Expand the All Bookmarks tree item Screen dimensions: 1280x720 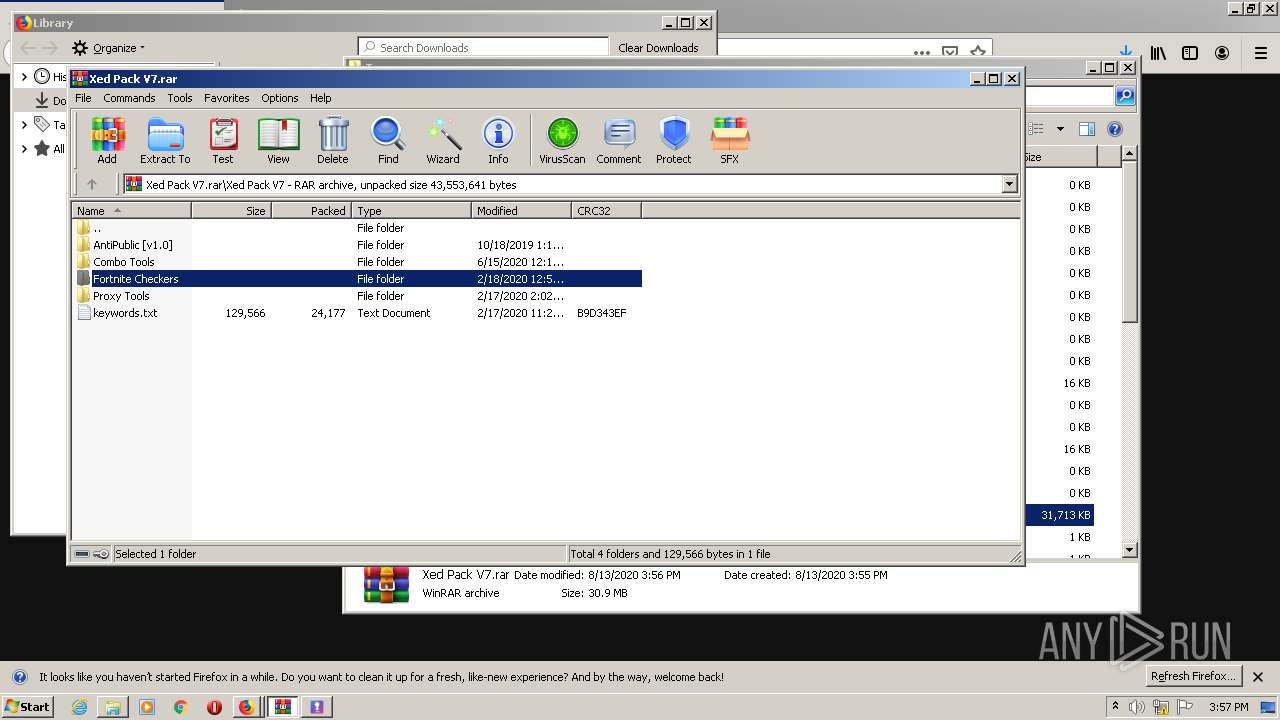click(x=24, y=149)
